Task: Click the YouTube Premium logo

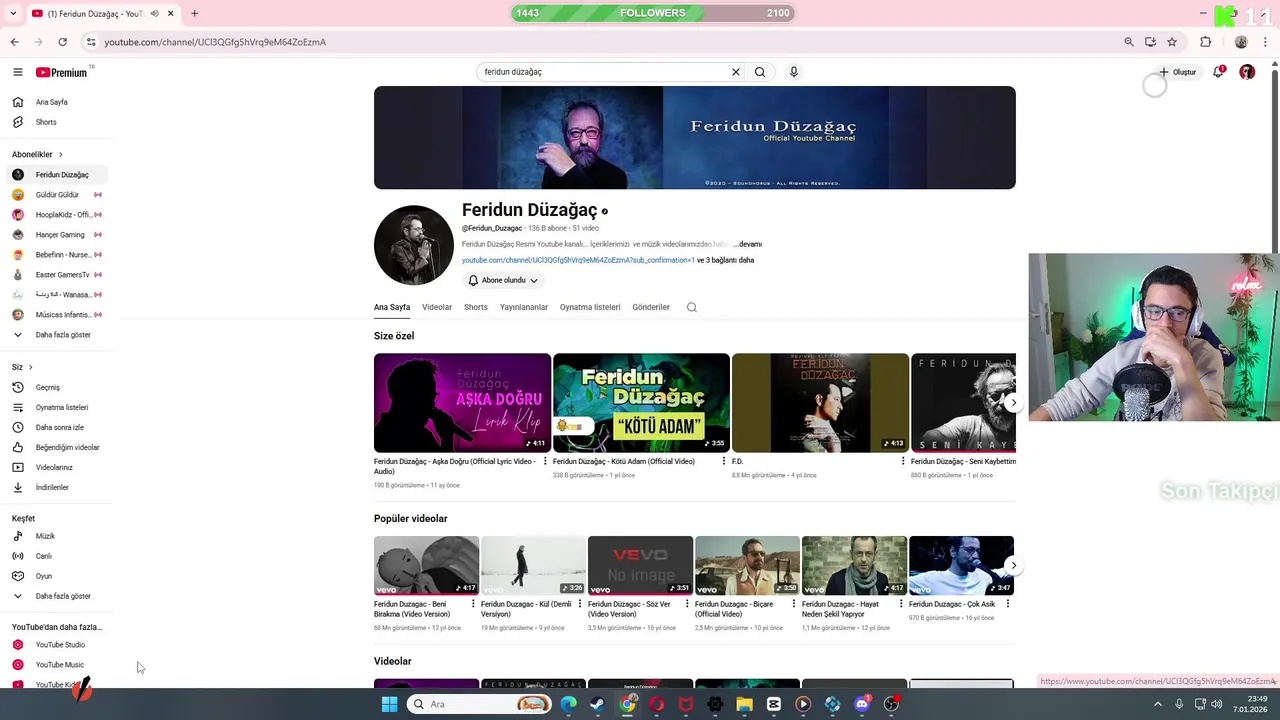Action: point(63,72)
